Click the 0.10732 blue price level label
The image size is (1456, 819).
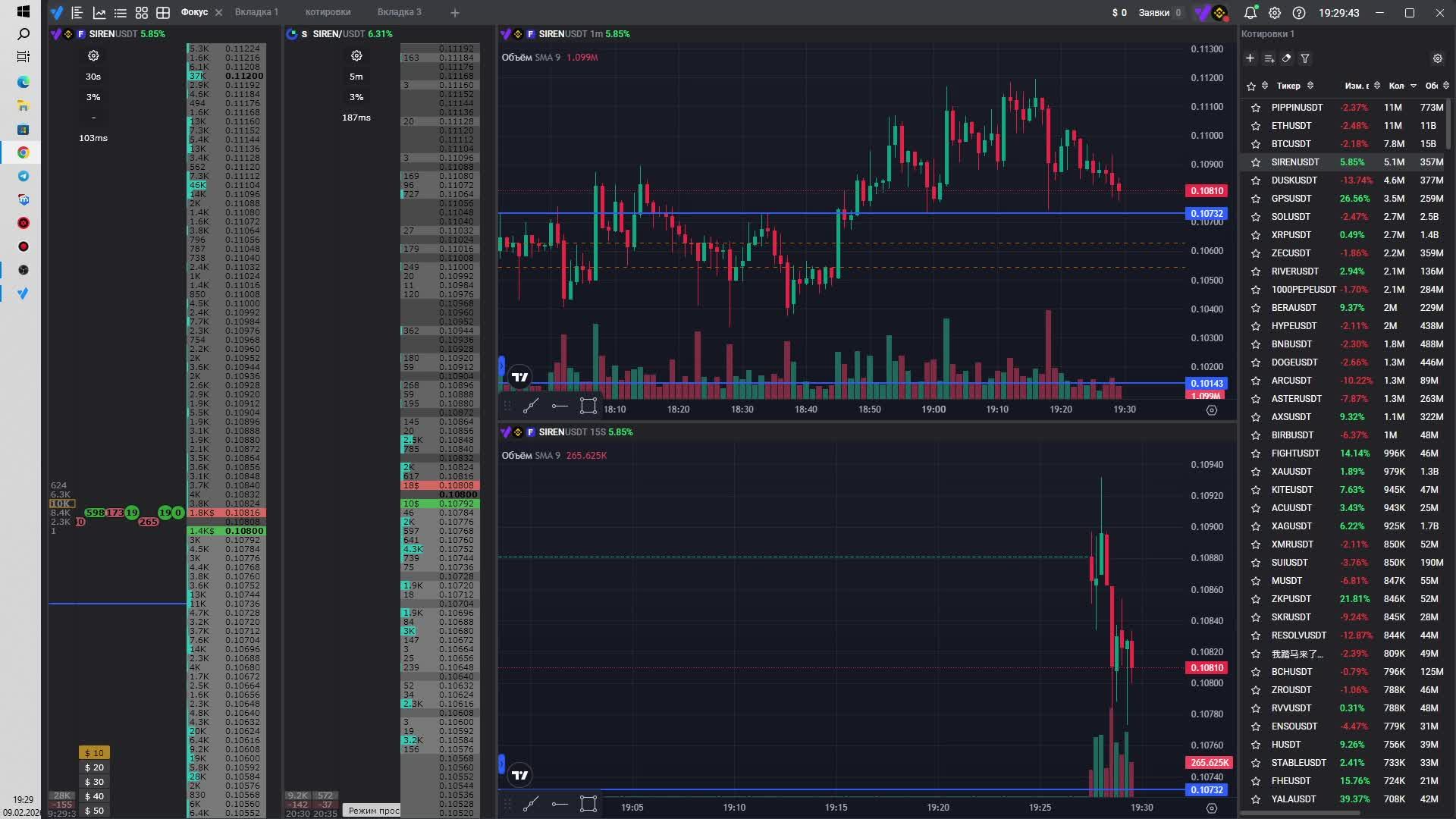pos(1206,214)
